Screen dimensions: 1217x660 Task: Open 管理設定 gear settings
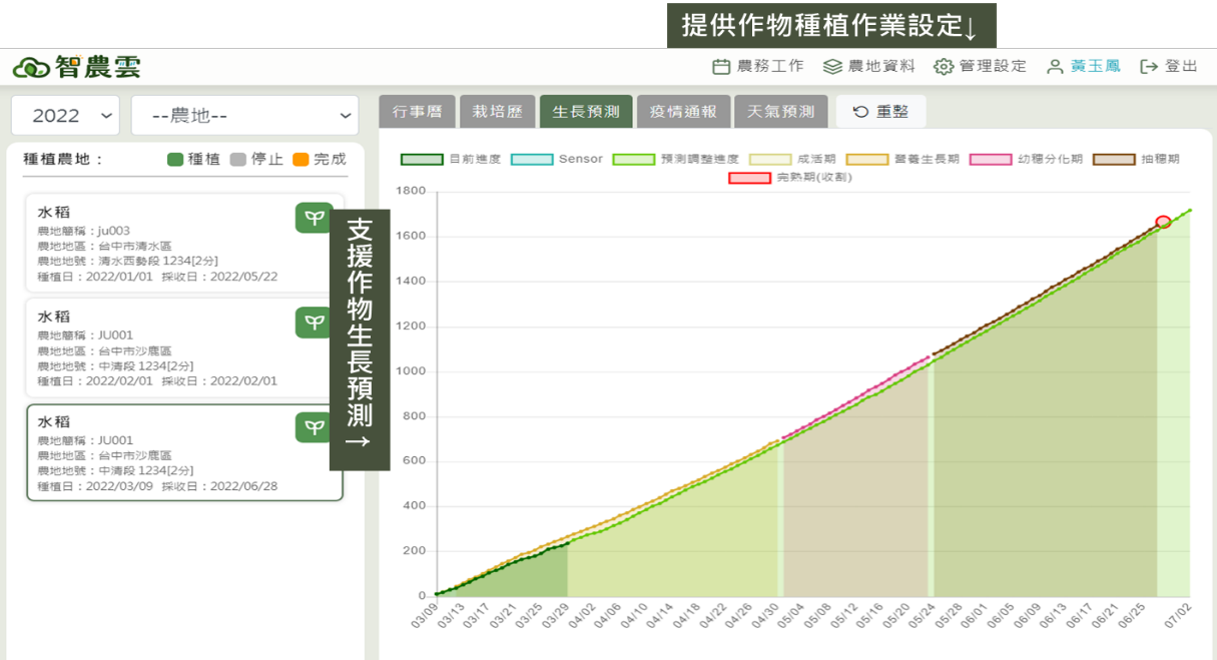click(x=943, y=67)
